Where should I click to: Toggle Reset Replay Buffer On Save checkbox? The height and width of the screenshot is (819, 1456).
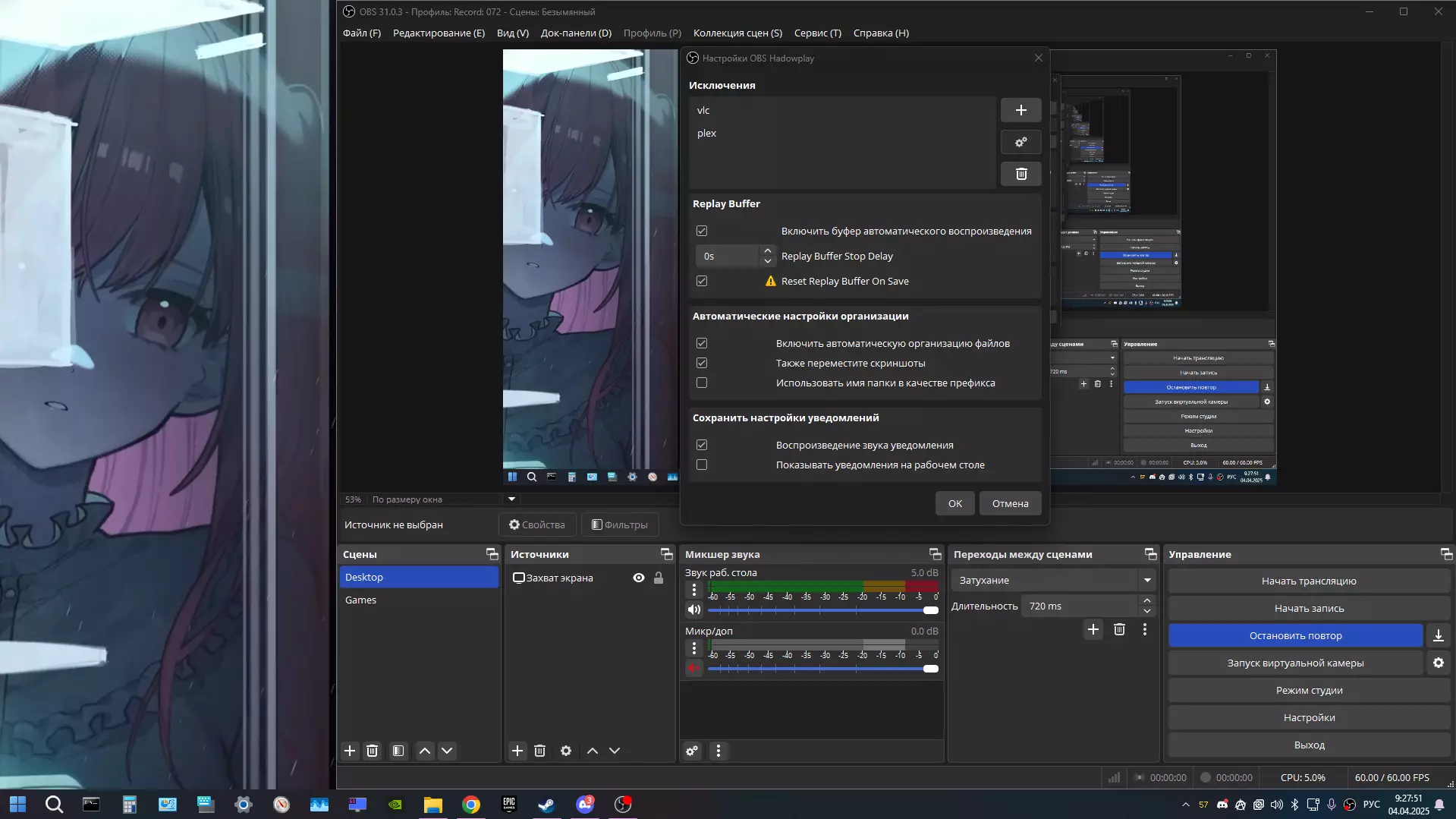coord(702,282)
